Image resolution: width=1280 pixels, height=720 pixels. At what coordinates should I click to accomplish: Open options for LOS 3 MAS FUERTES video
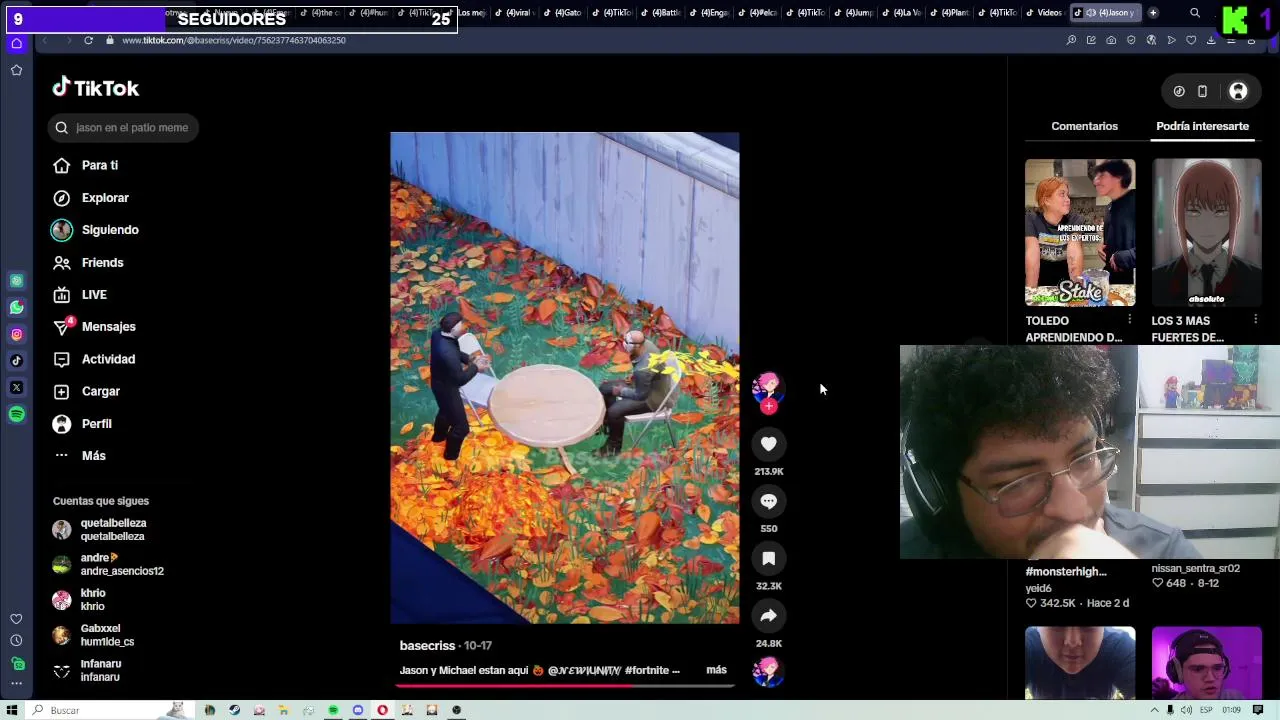pyautogui.click(x=1255, y=320)
